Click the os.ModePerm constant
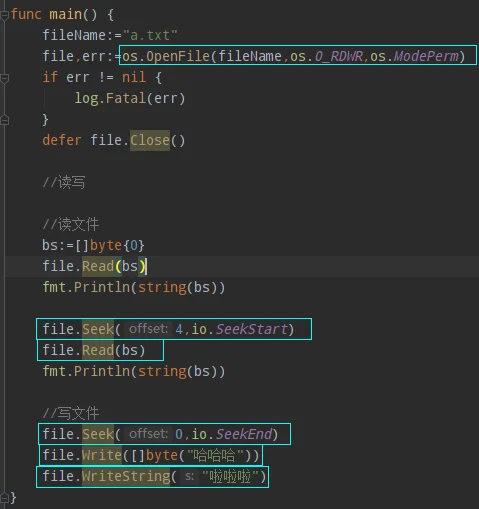This screenshot has width=479, height=509. pos(414,56)
